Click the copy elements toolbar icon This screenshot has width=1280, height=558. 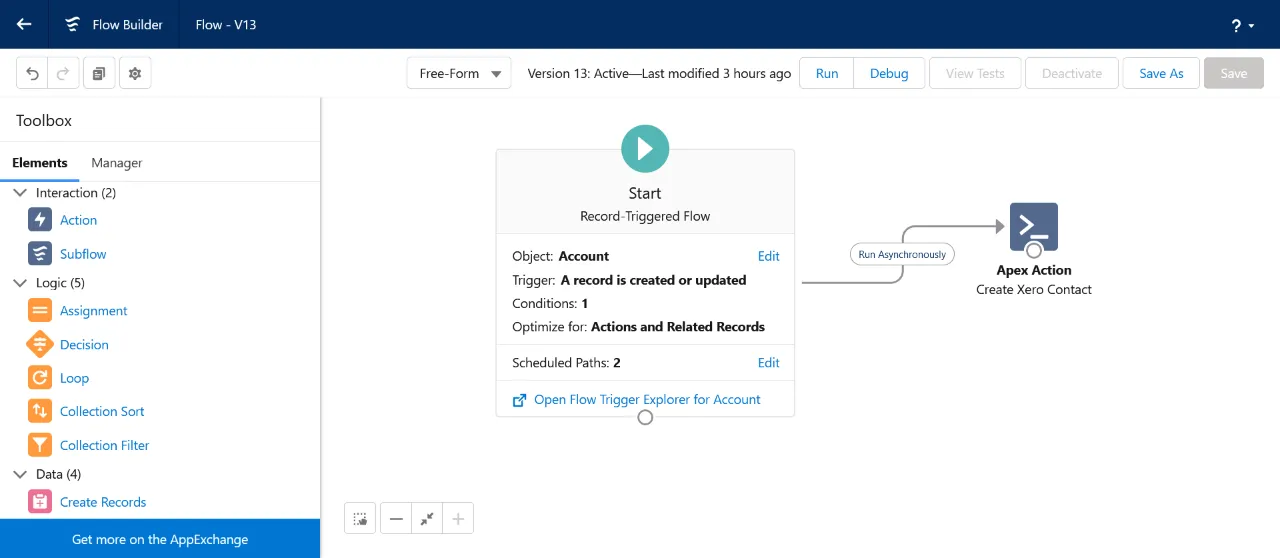(x=99, y=74)
